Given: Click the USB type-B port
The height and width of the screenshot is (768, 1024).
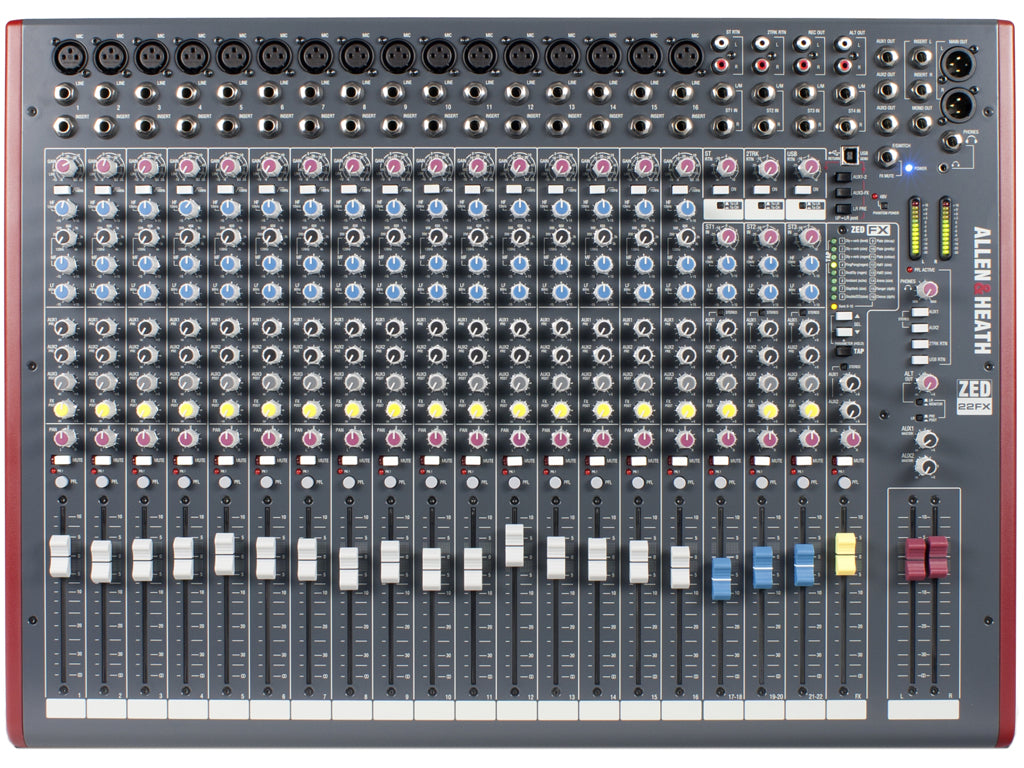Looking at the screenshot, I should coord(848,156).
